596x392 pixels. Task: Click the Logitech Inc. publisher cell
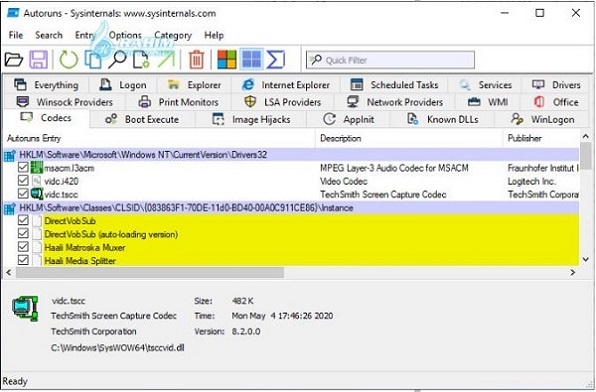pyautogui.click(x=531, y=181)
